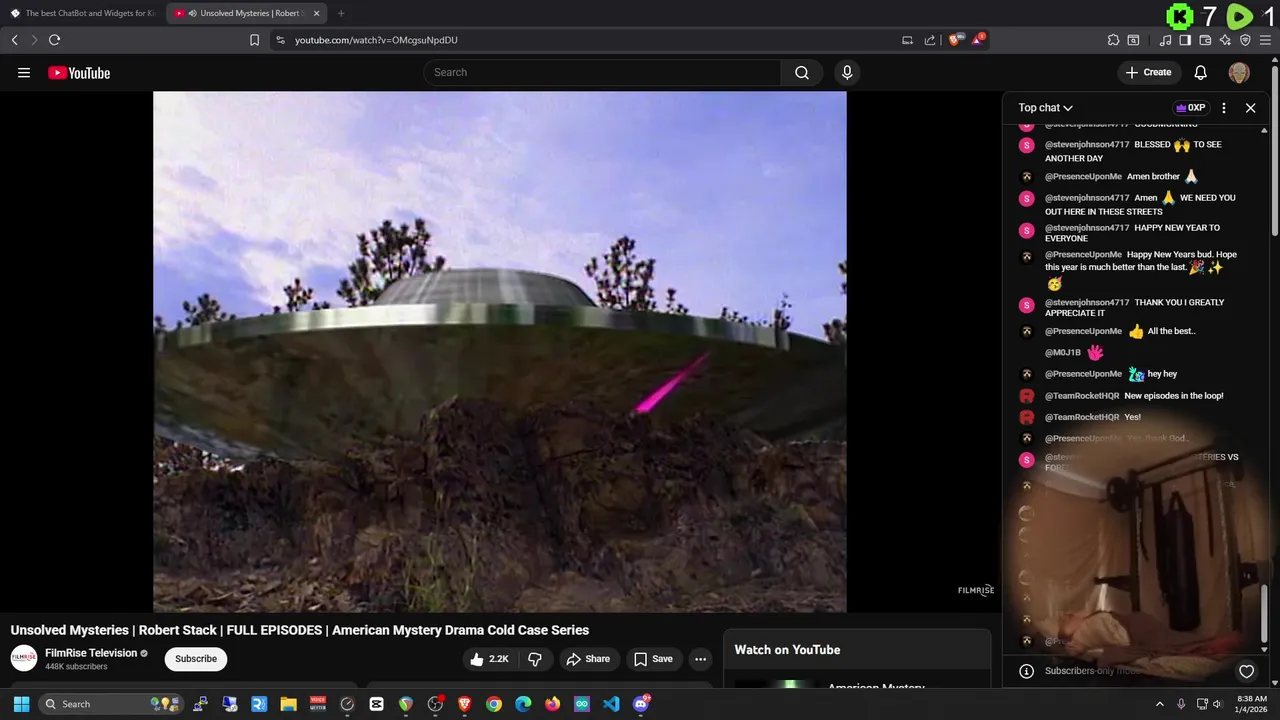Viewport: 1280px width, 720px height.
Task: Open File Explorer from the taskbar
Action: [x=288, y=704]
